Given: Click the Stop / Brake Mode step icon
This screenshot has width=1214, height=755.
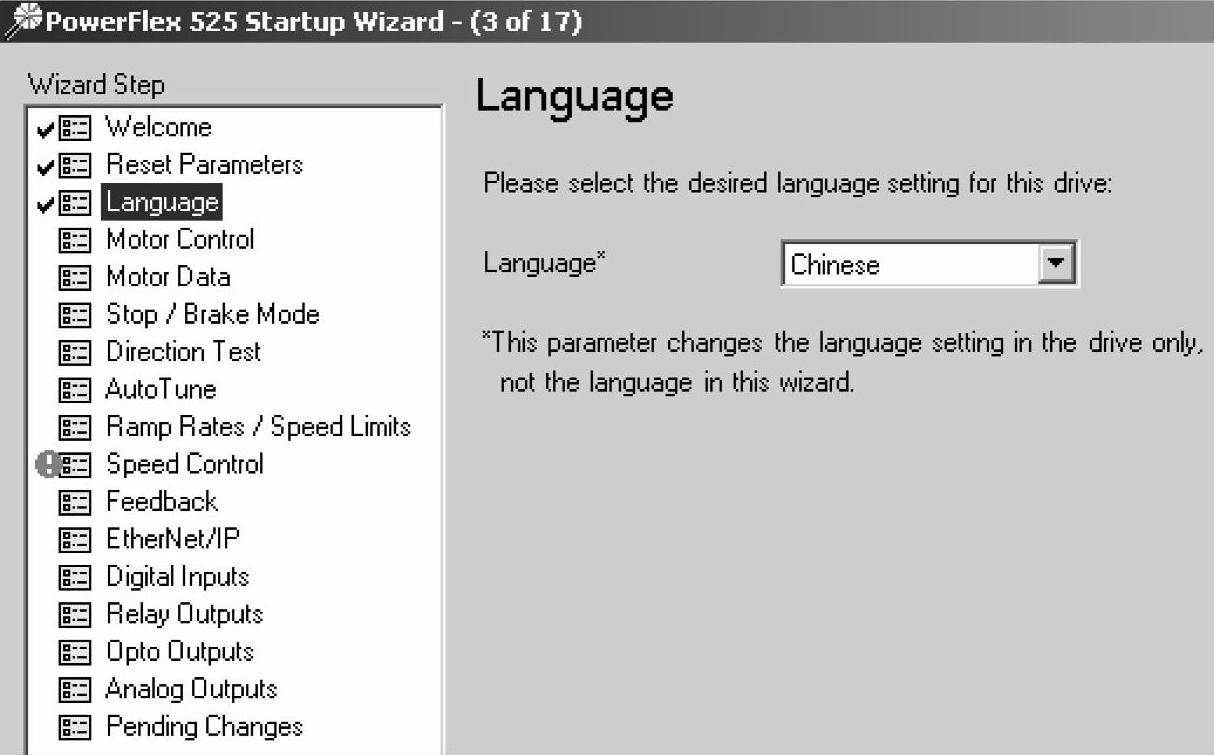Looking at the screenshot, I should click(x=74, y=315).
